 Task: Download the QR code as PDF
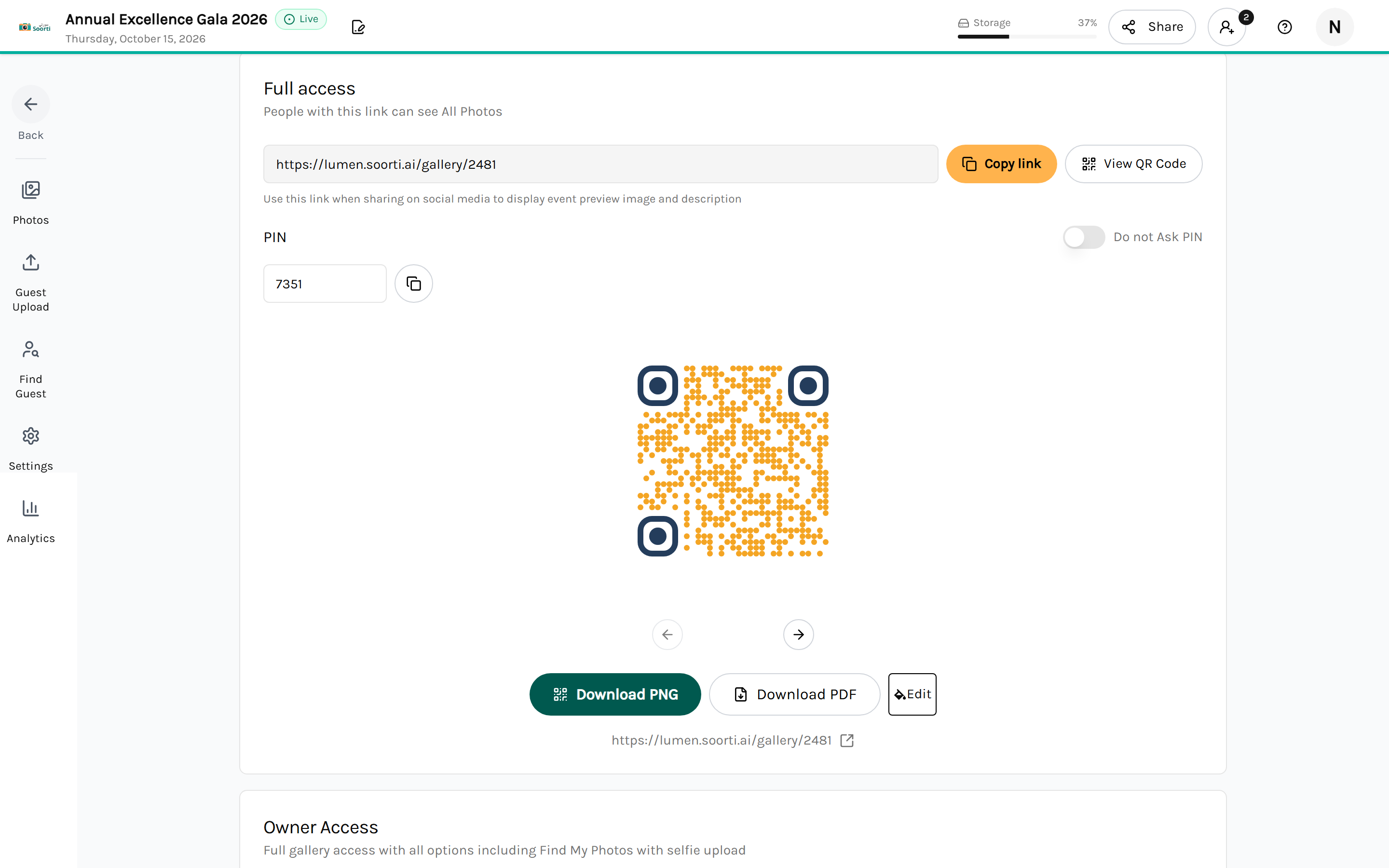[794, 694]
